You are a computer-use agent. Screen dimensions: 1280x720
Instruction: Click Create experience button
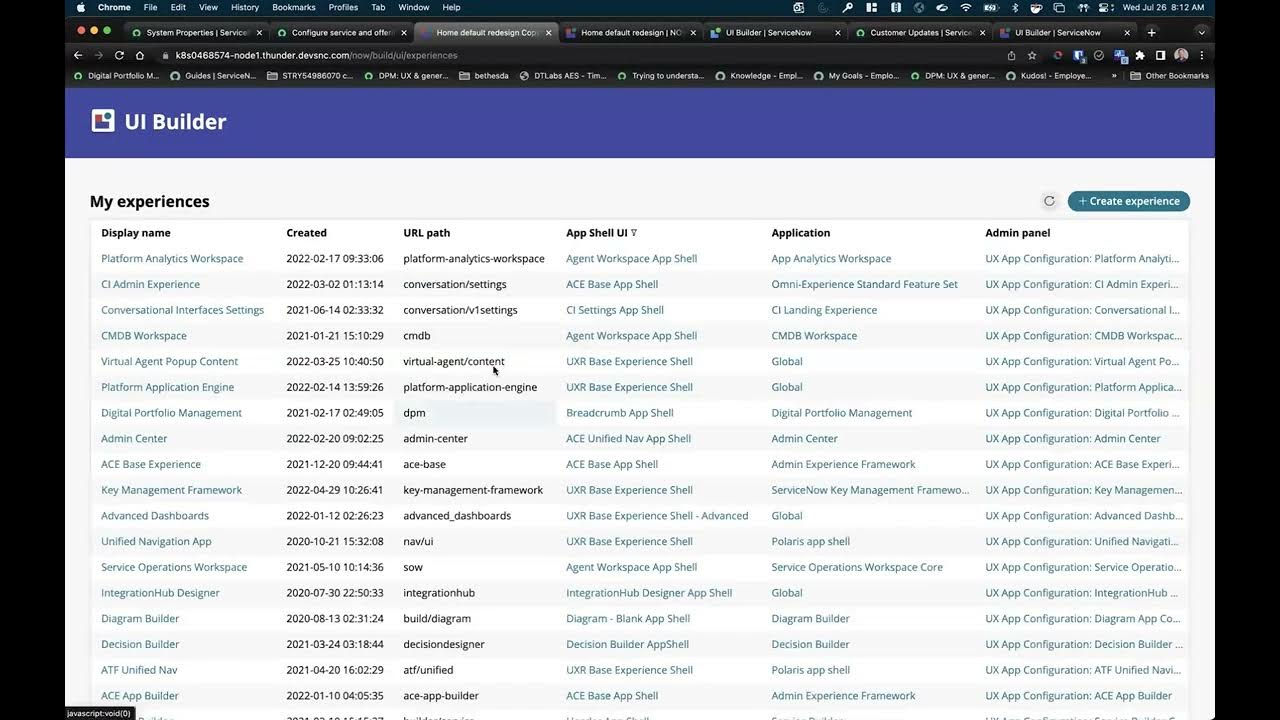tap(1129, 201)
